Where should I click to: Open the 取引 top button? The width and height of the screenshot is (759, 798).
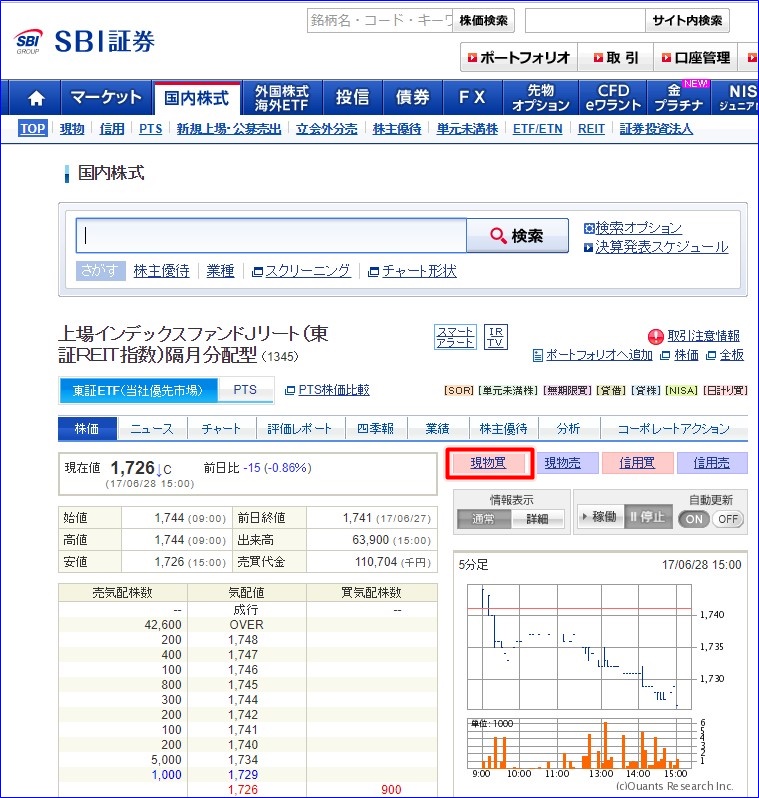click(615, 57)
